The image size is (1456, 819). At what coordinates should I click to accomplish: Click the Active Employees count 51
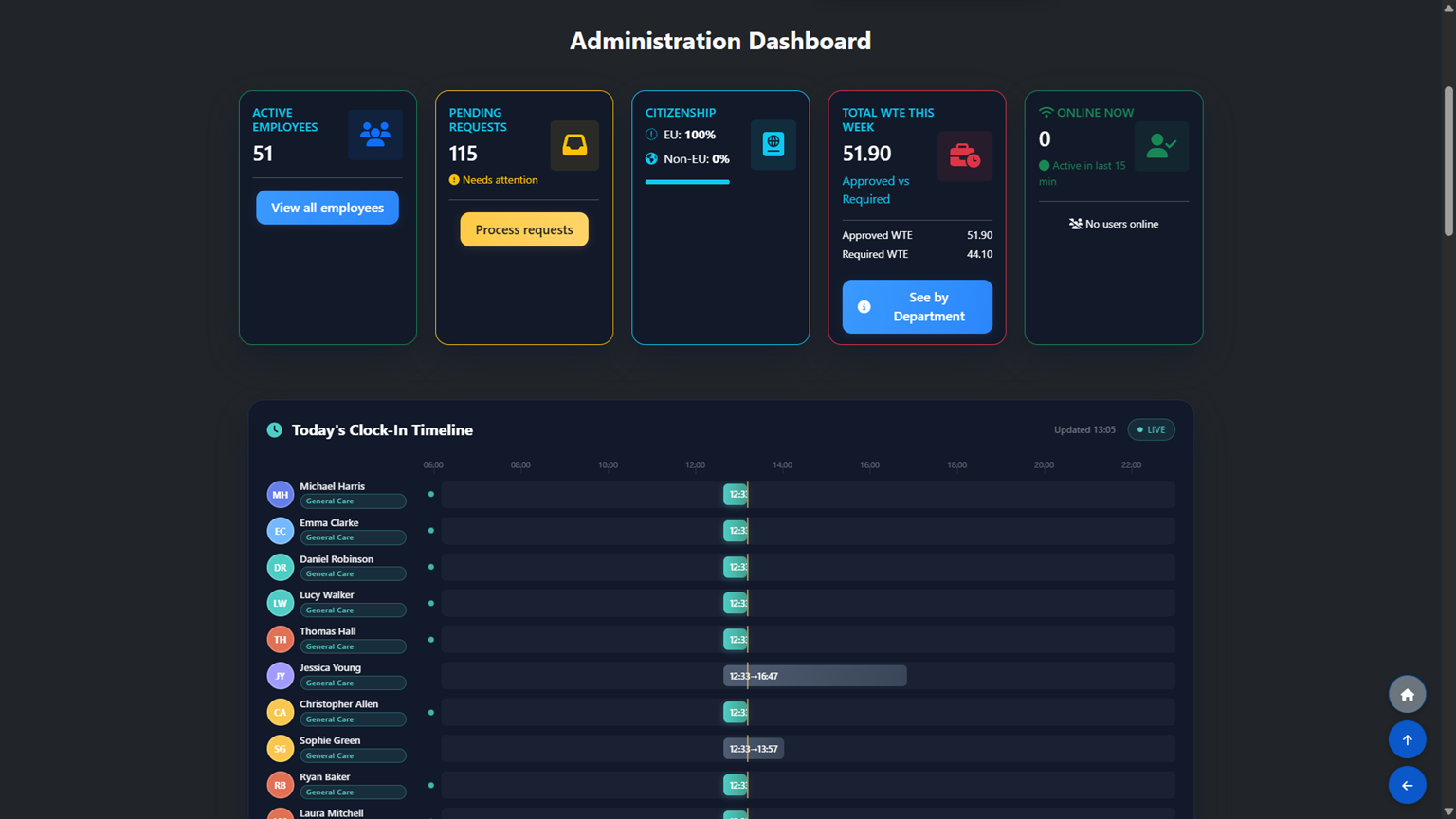263,154
